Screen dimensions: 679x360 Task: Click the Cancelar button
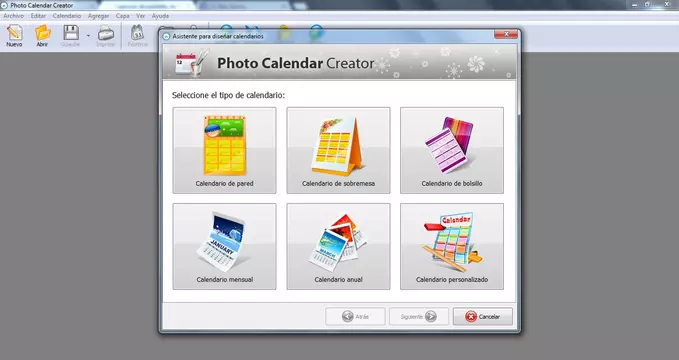point(482,317)
